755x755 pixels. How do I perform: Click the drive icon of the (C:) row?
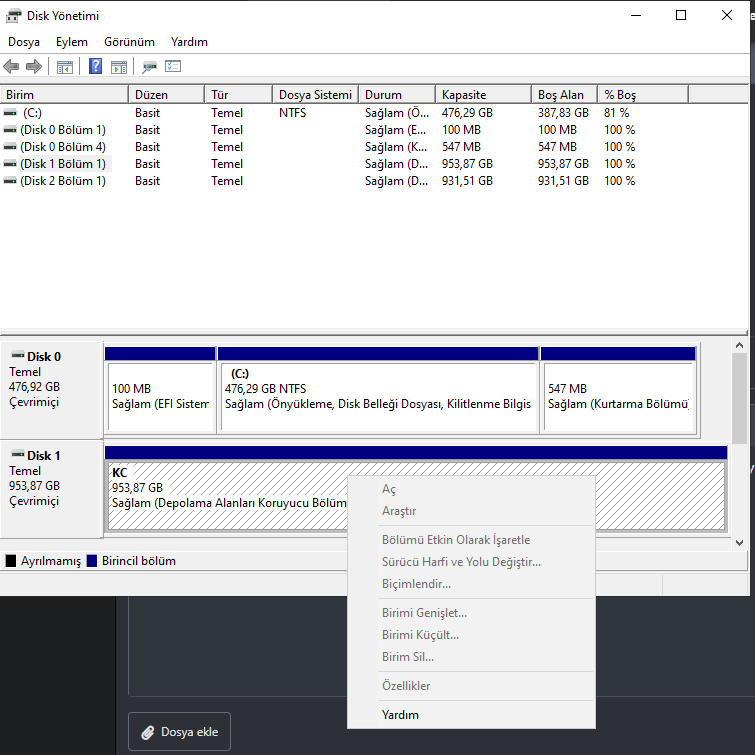click(10, 113)
